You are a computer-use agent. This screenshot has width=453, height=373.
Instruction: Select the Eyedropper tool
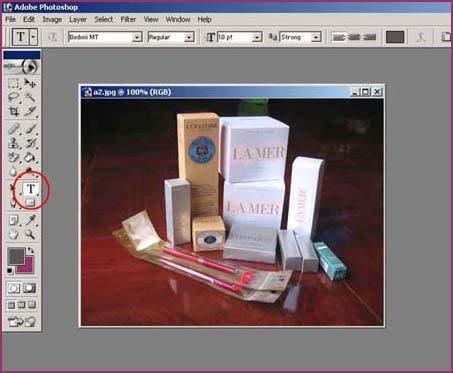pos(30,220)
